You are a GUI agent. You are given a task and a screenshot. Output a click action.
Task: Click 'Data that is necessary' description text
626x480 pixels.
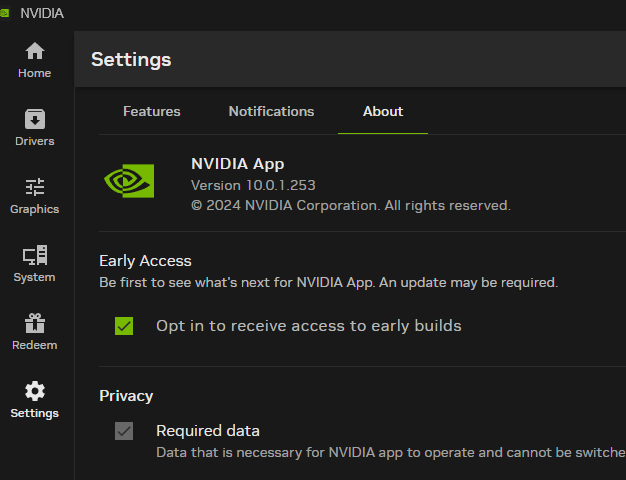tap(391, 452)
